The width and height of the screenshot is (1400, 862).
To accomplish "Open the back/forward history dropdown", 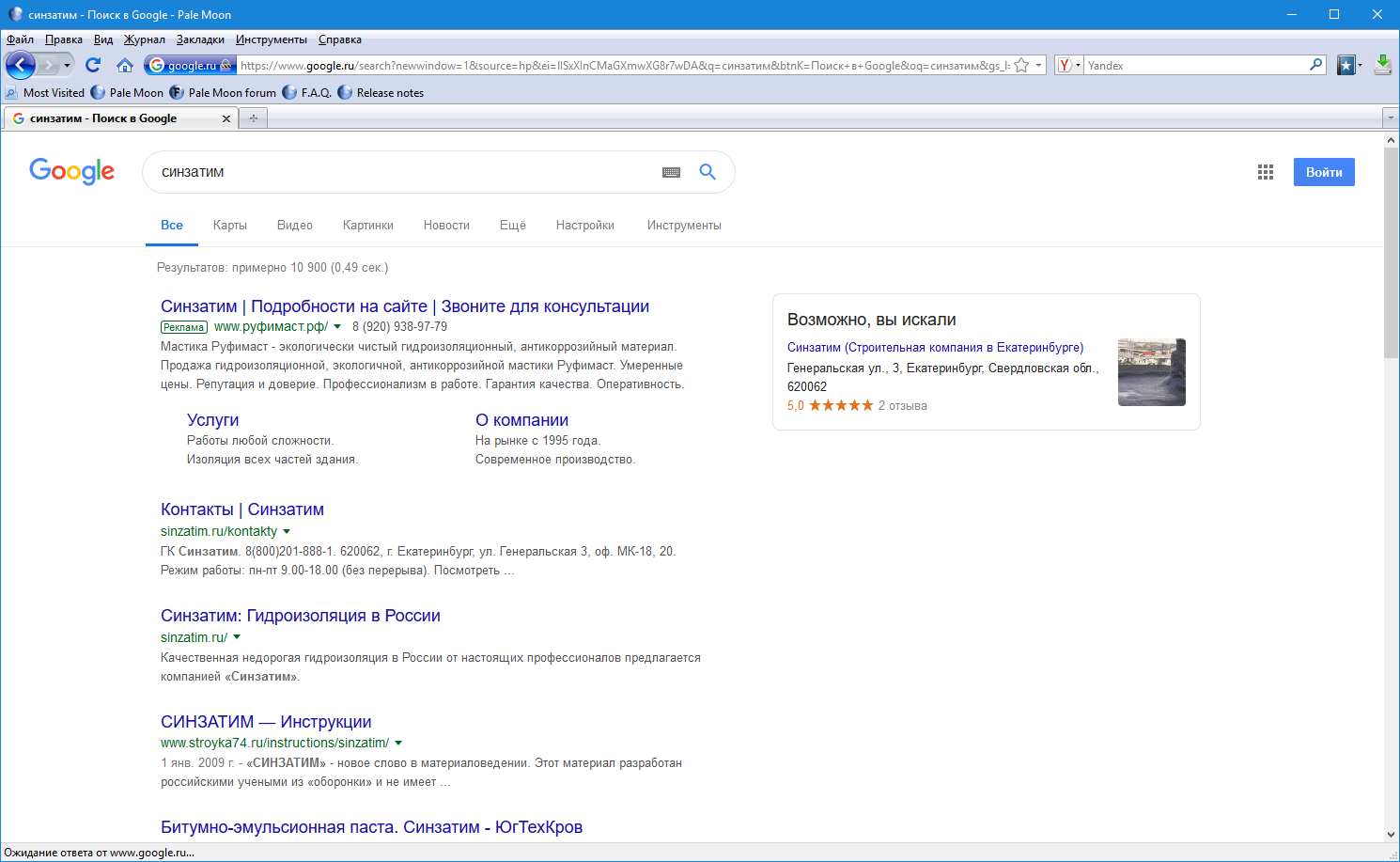I will pyautogui.click(x=67, y=66).
